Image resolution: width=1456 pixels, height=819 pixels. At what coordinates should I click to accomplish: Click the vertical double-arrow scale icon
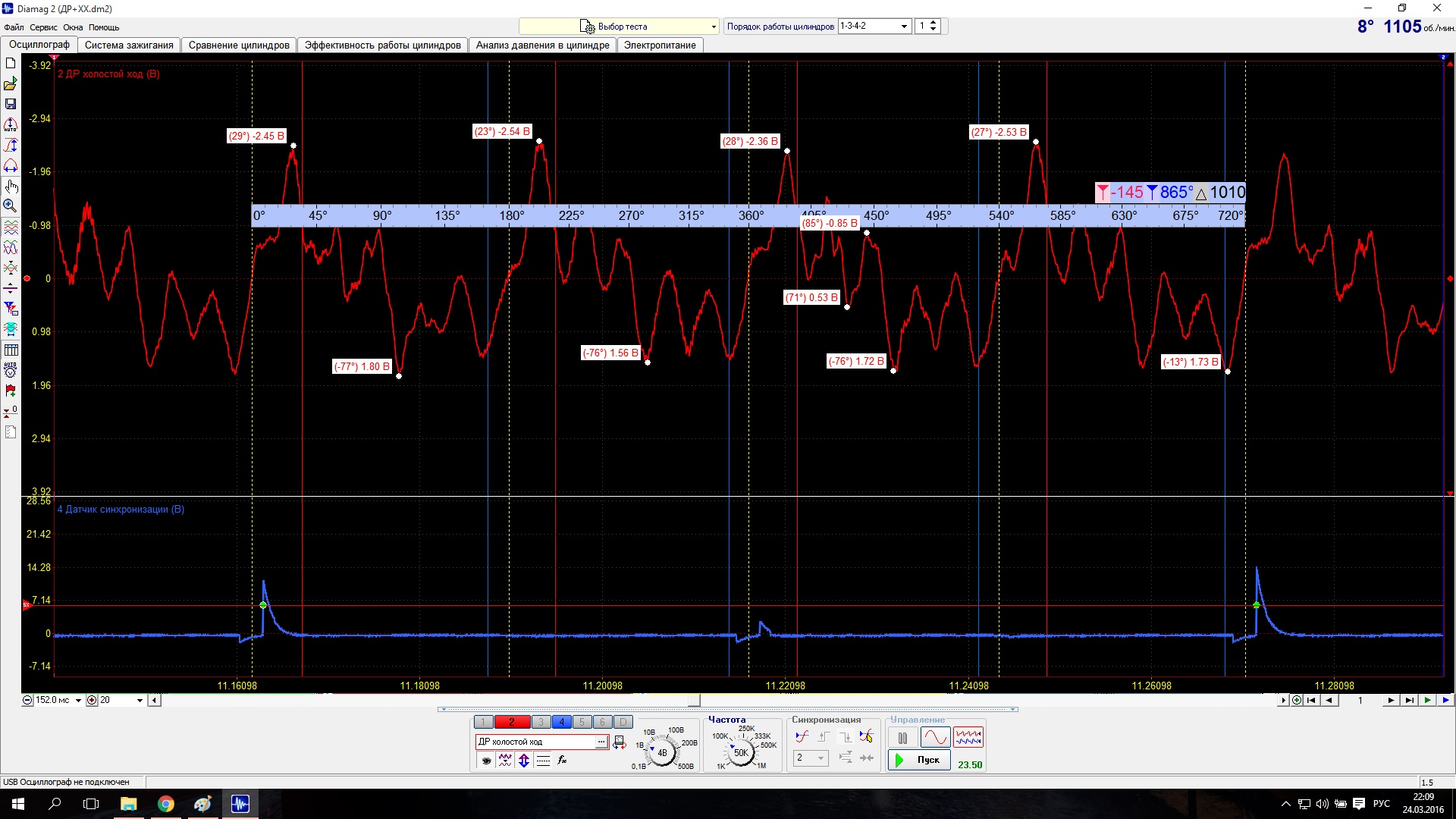pos(524,760)
